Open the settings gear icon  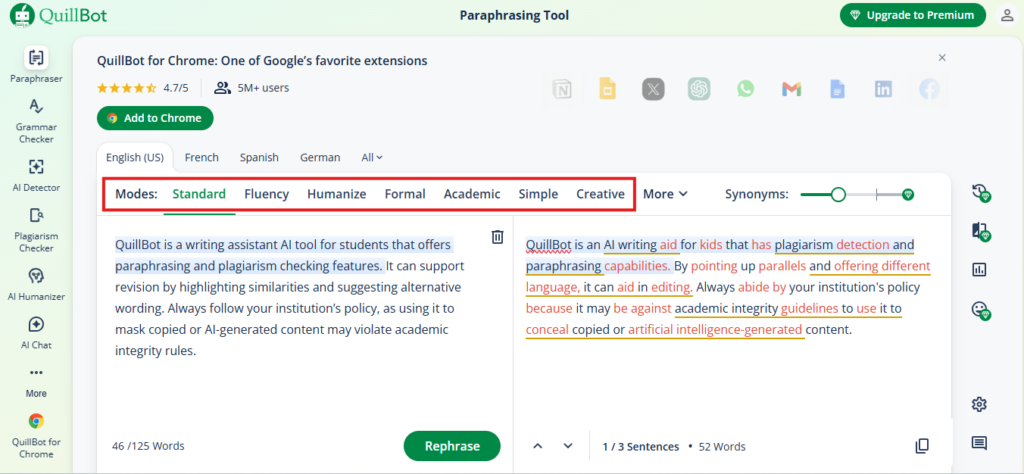tap(979, 405)
